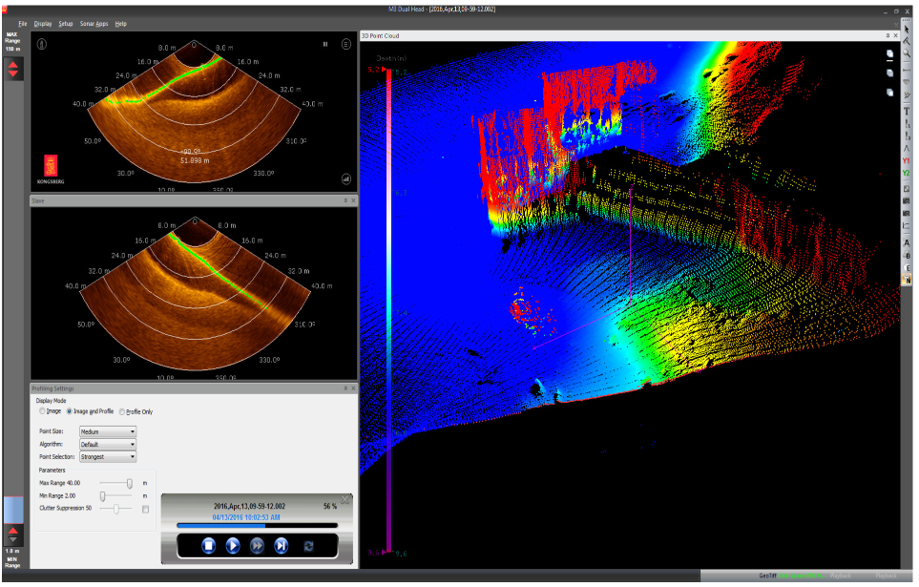The image size is (919, 587).
Task: Click the signal bars icon in sonar view
Action: pyautogui.click(x=346, y=177)
